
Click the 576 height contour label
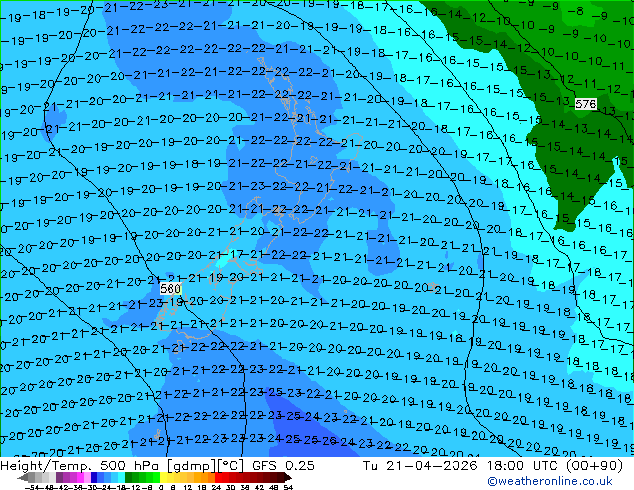(585, 104)
